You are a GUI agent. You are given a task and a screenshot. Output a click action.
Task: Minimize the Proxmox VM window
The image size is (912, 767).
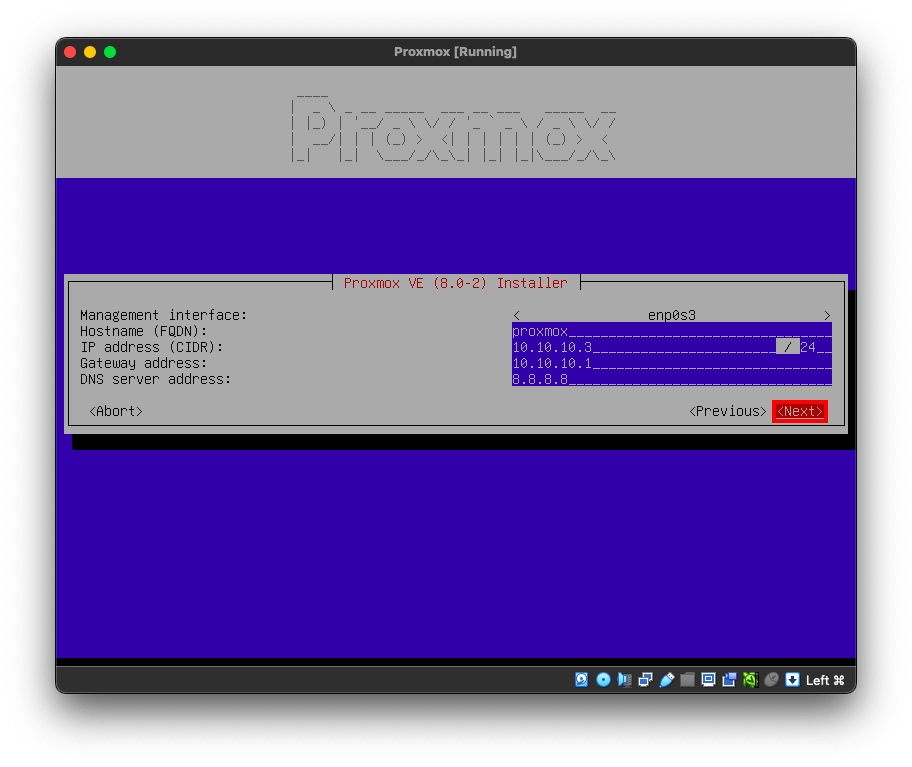click(x=90, y=52)
